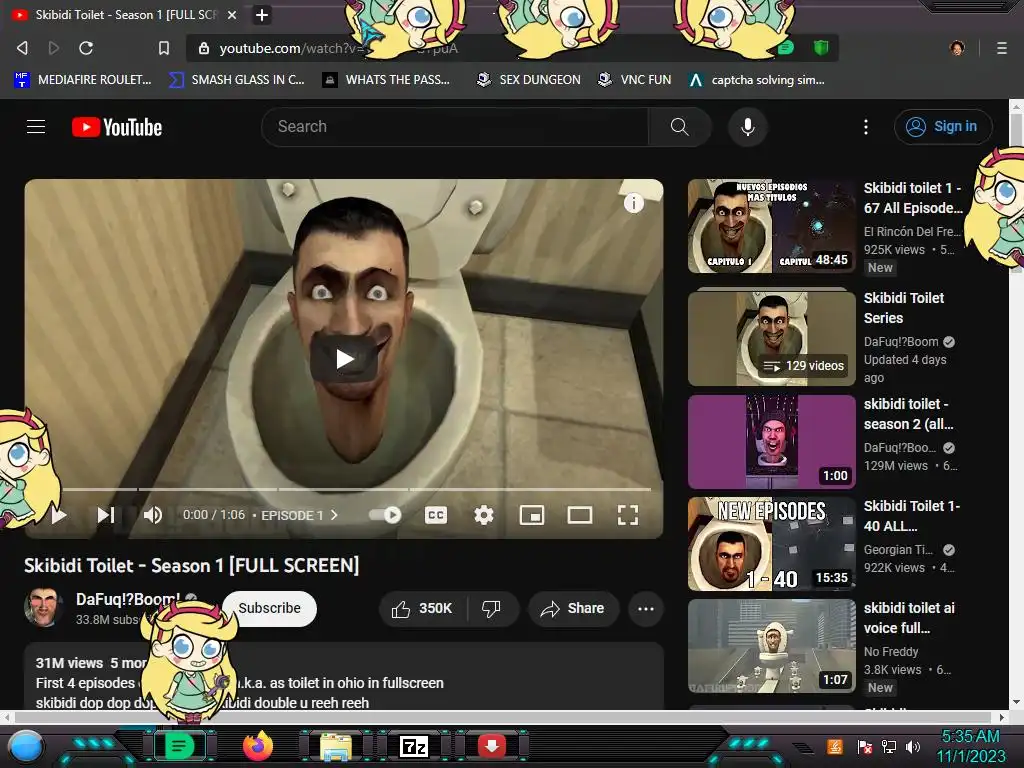Open Skibidi Toilet Series playlist title
This screenshot has width=1024, height=768.
904,308
